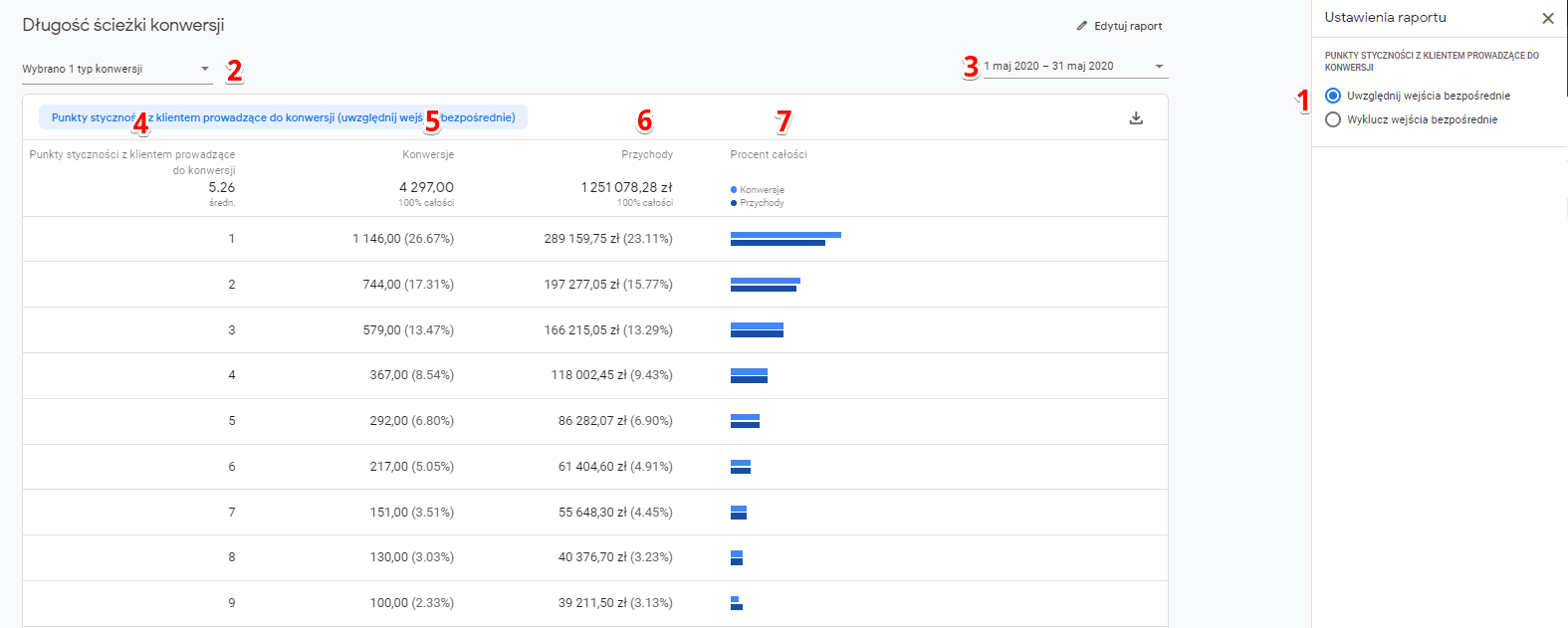
Task: Click the Konwersje column header
Action: (x=428, y=154)
